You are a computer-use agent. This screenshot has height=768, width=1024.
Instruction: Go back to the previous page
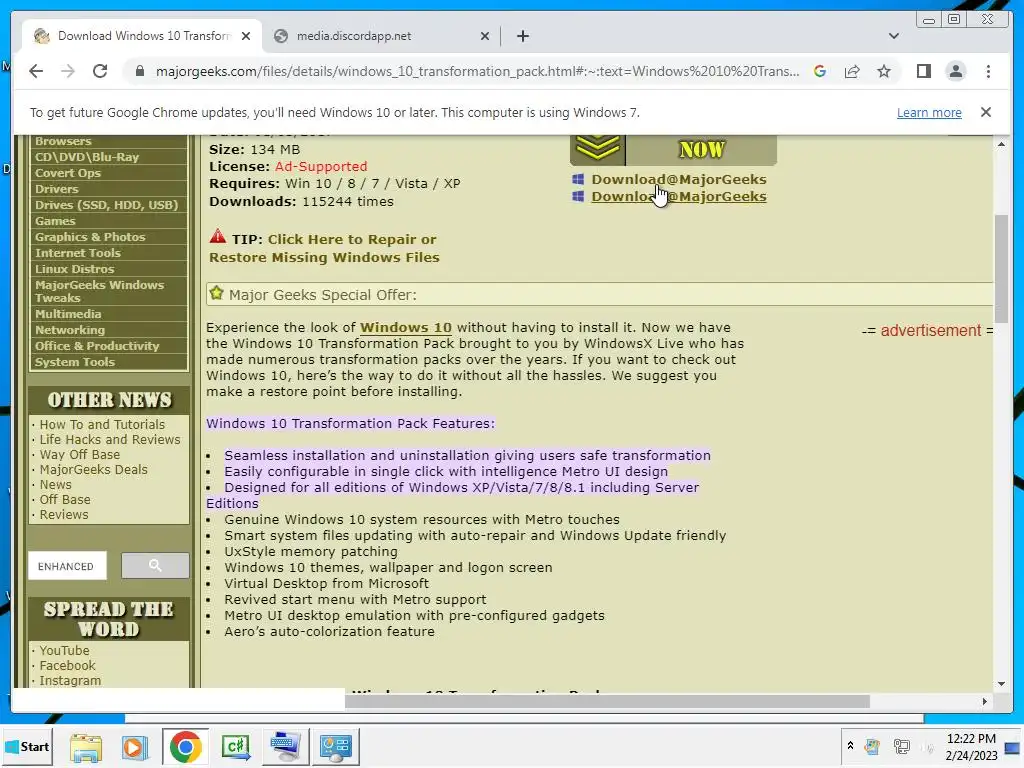pos(36,71)
